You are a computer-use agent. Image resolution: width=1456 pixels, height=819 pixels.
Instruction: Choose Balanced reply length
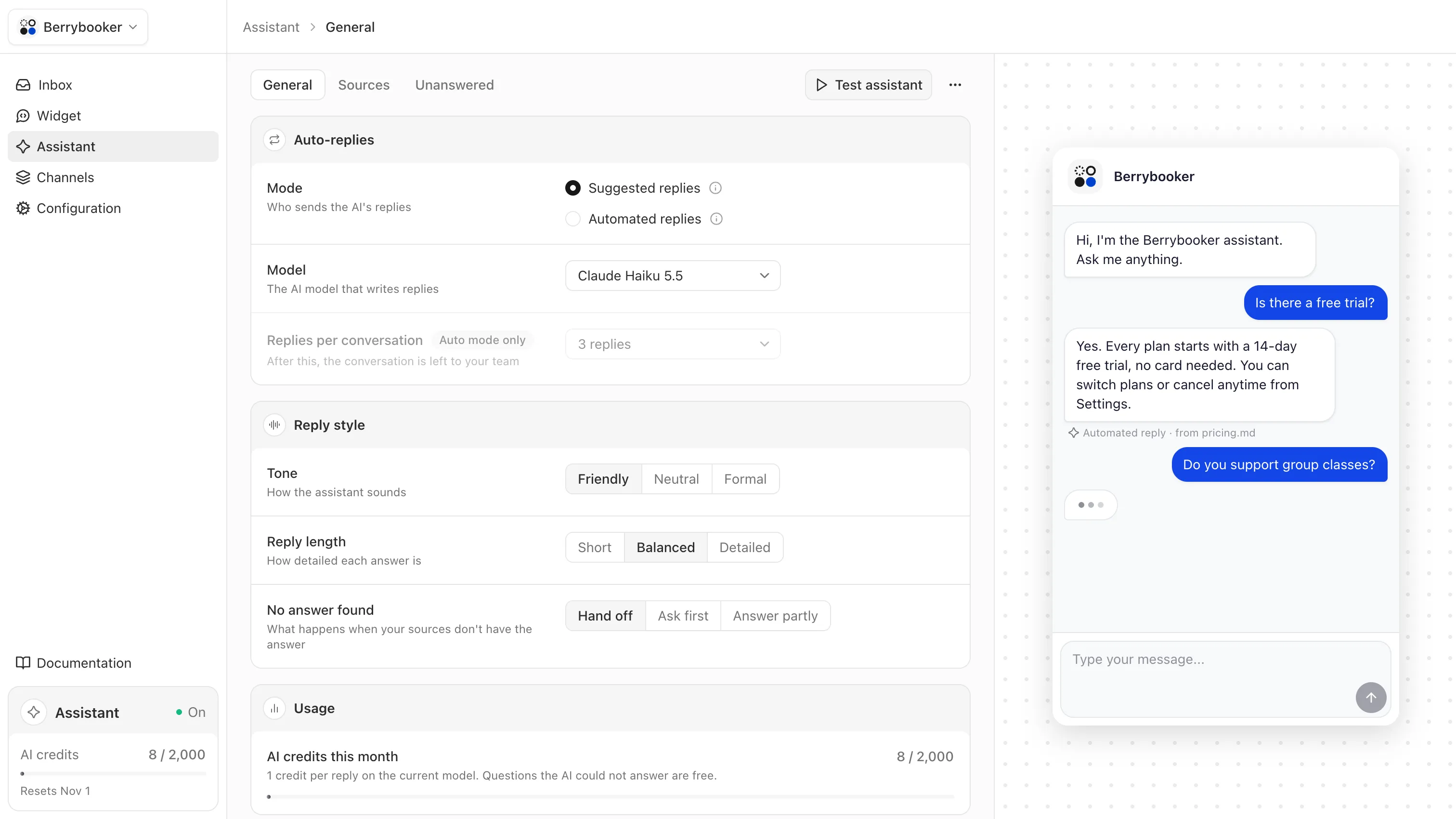pyautogui.click(x=666, y=547)
